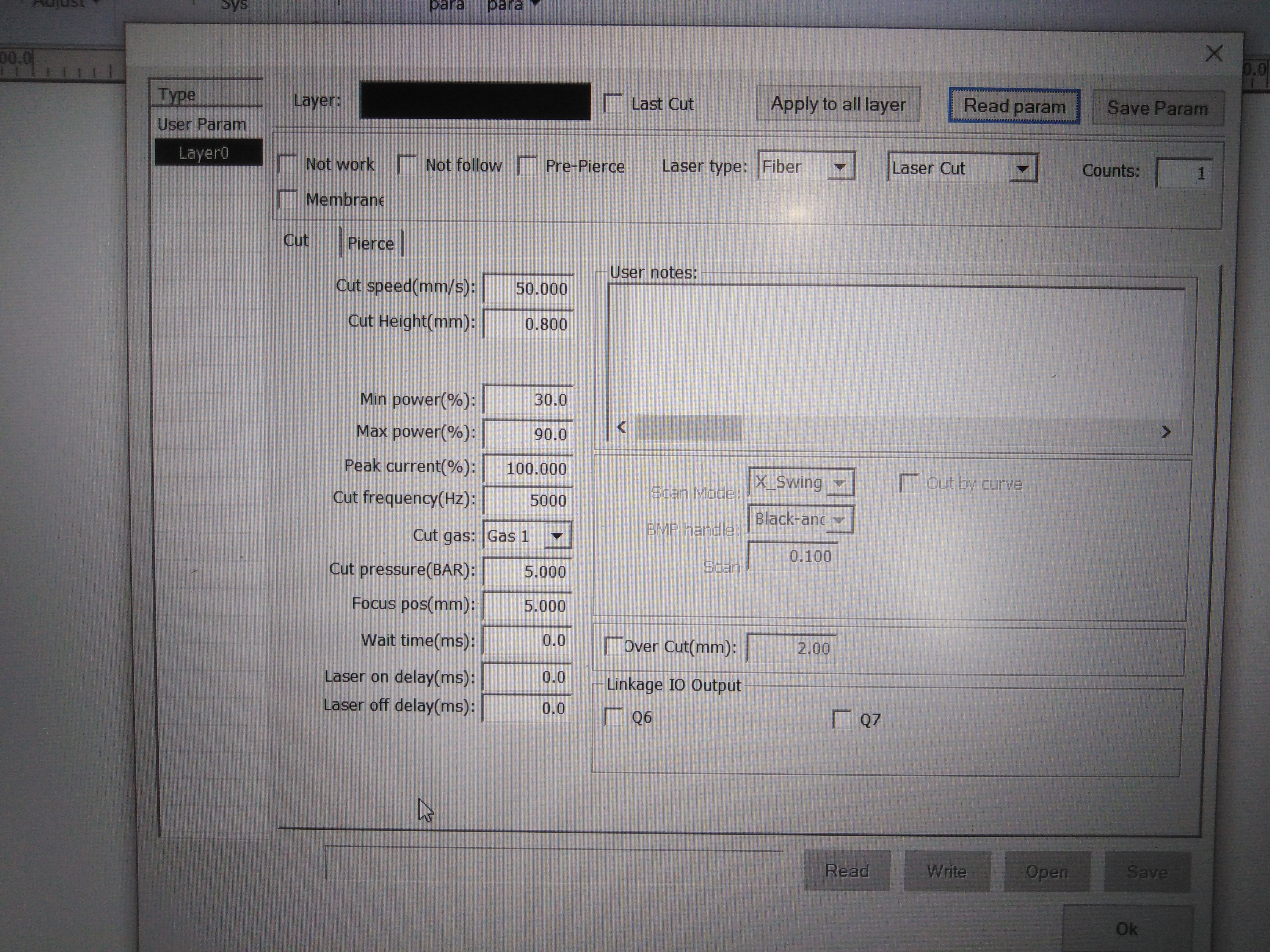Click the Cut speed input field

tap(528, 288)
